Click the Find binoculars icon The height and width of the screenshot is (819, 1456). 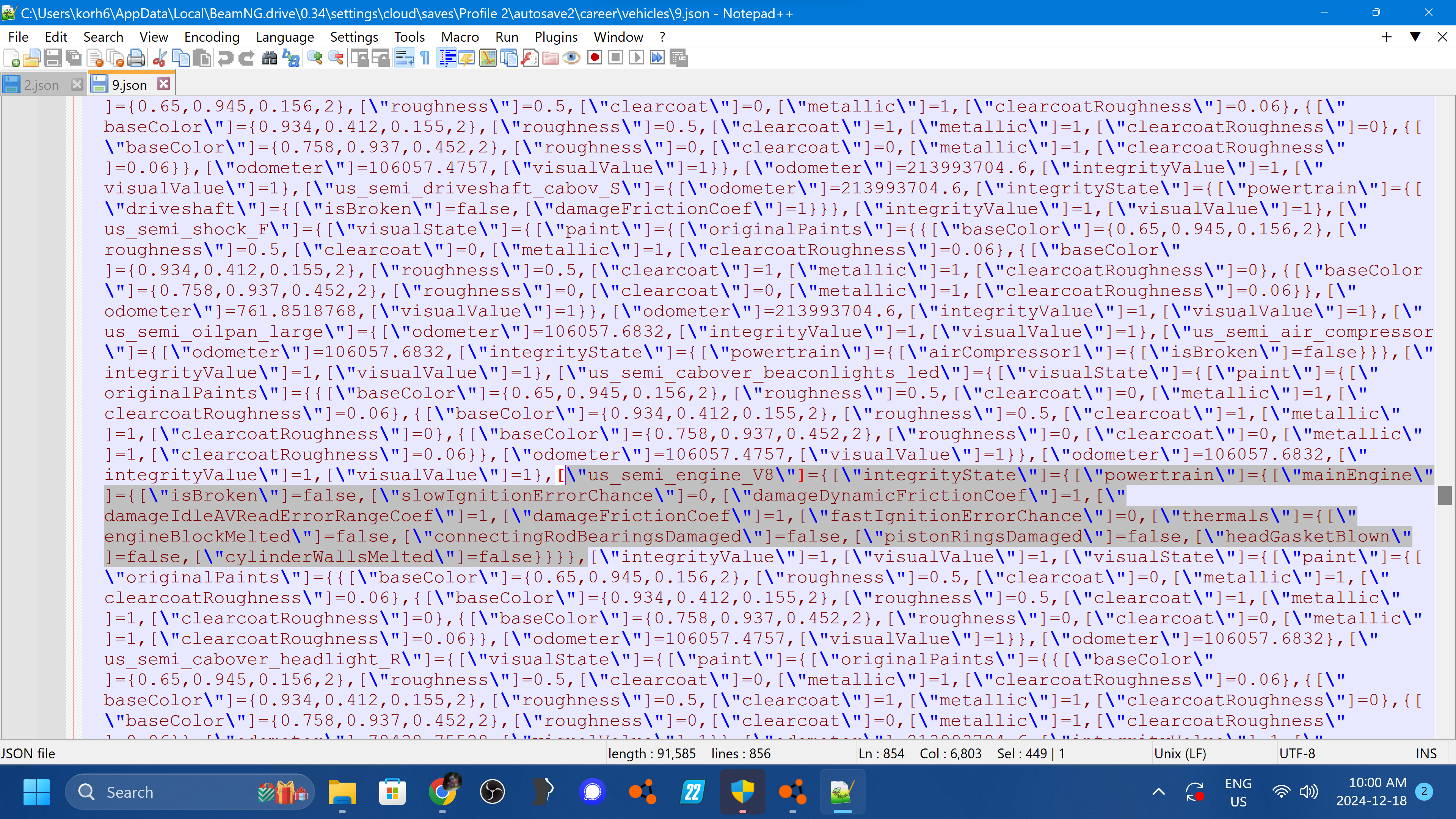pyautogui.click(x=270, y=58)
